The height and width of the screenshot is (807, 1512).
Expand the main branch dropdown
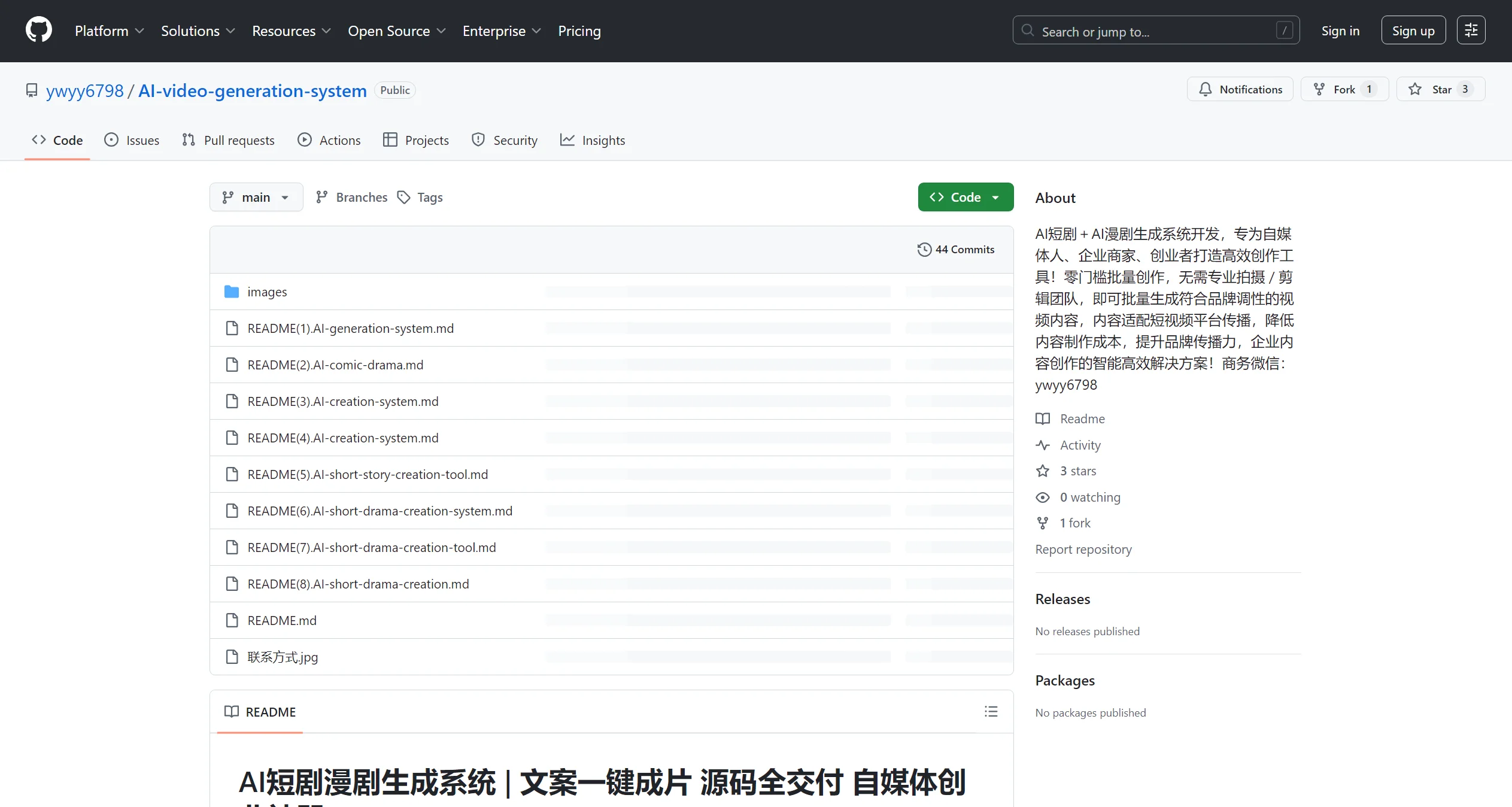tap(256, 198)
